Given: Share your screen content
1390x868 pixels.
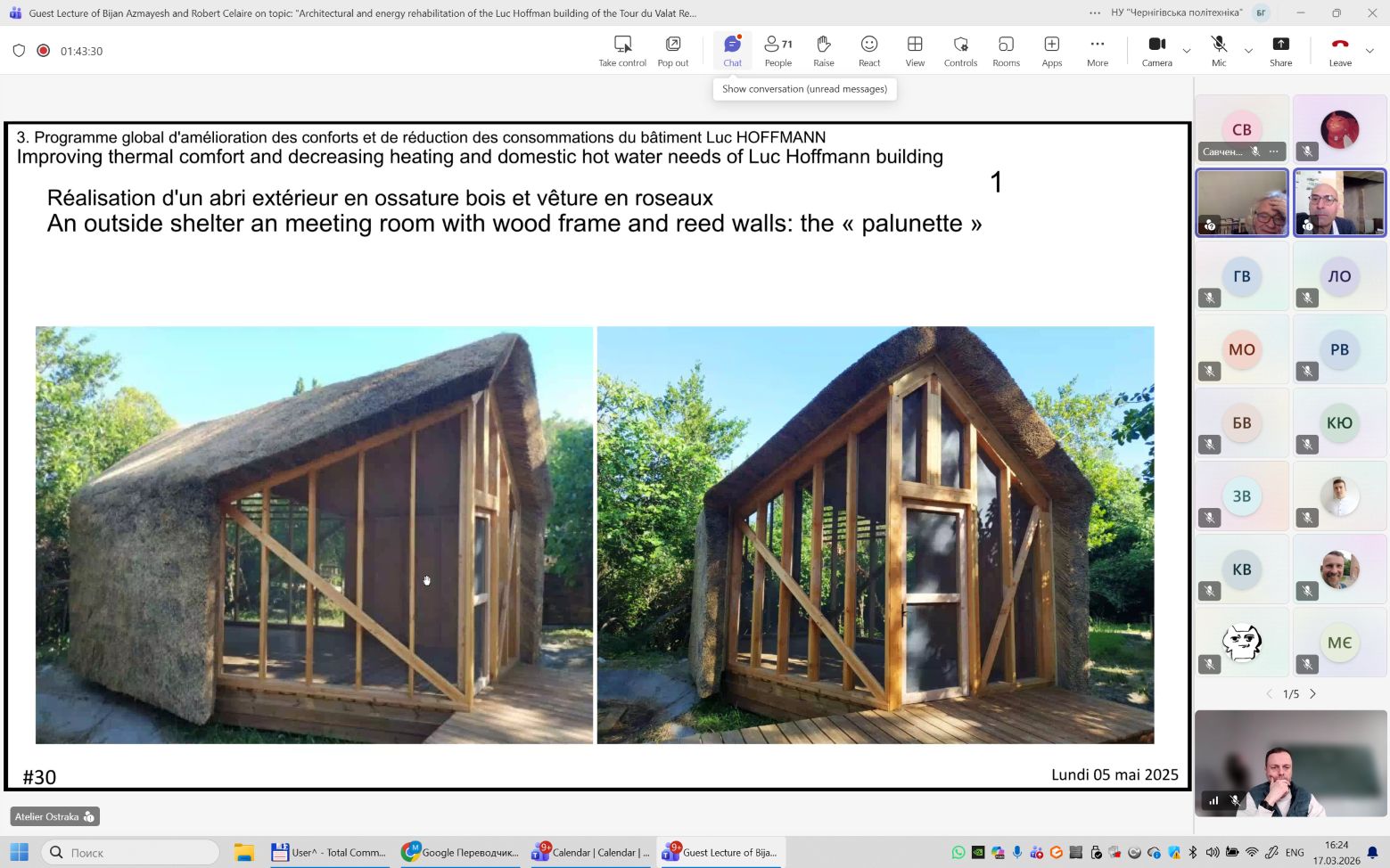Looking at the screenshot, I should 1280,51.
